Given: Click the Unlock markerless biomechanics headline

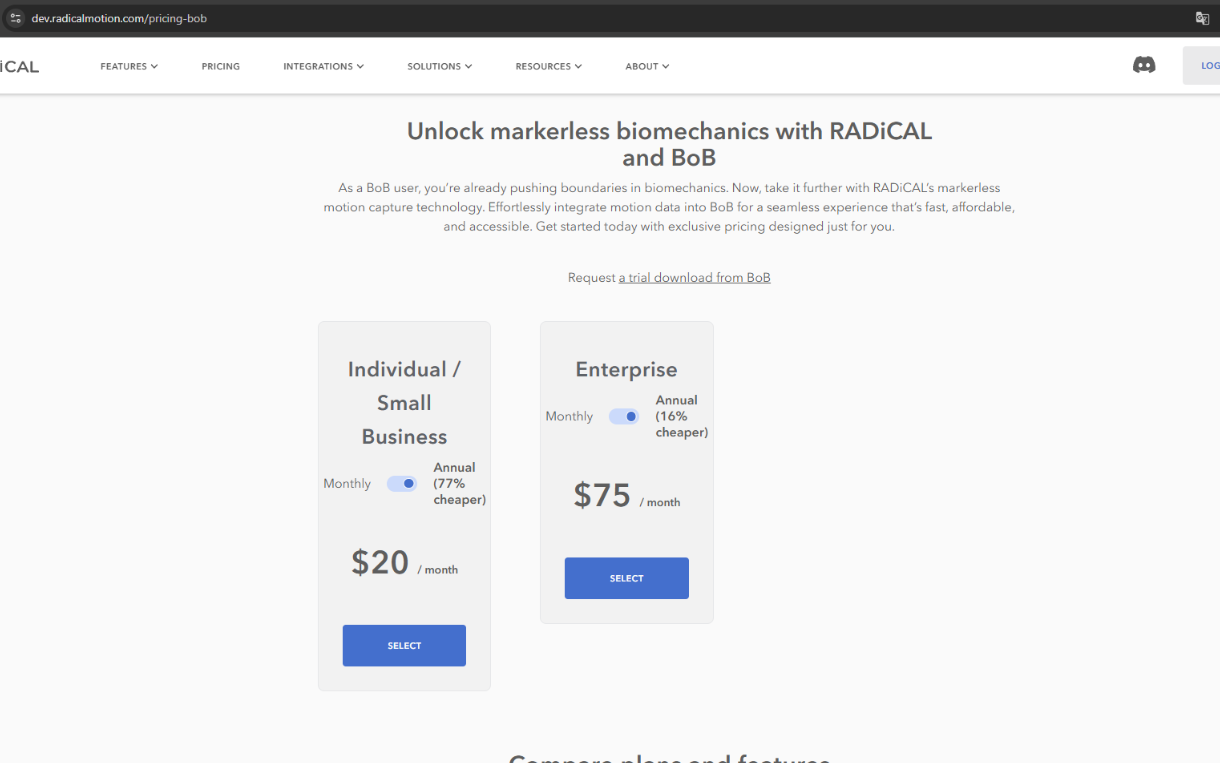Looking at the screenshot, I should pos(669,144).
